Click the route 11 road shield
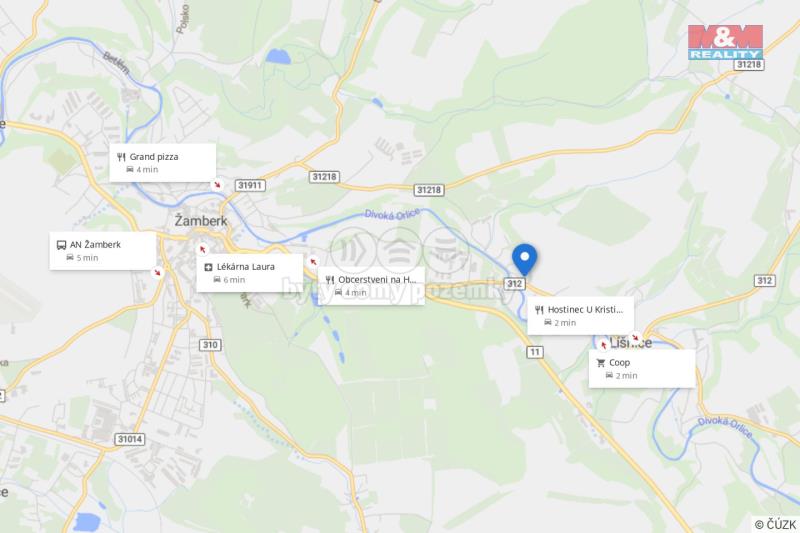The width and height of the screenshot is (800, 533). click(x=535, y=352)
